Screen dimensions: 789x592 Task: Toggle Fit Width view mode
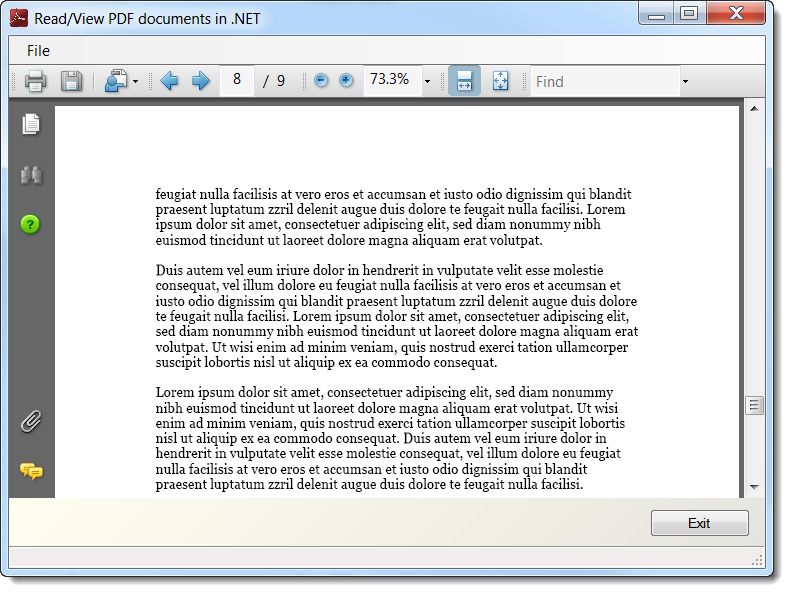[464, 81]
